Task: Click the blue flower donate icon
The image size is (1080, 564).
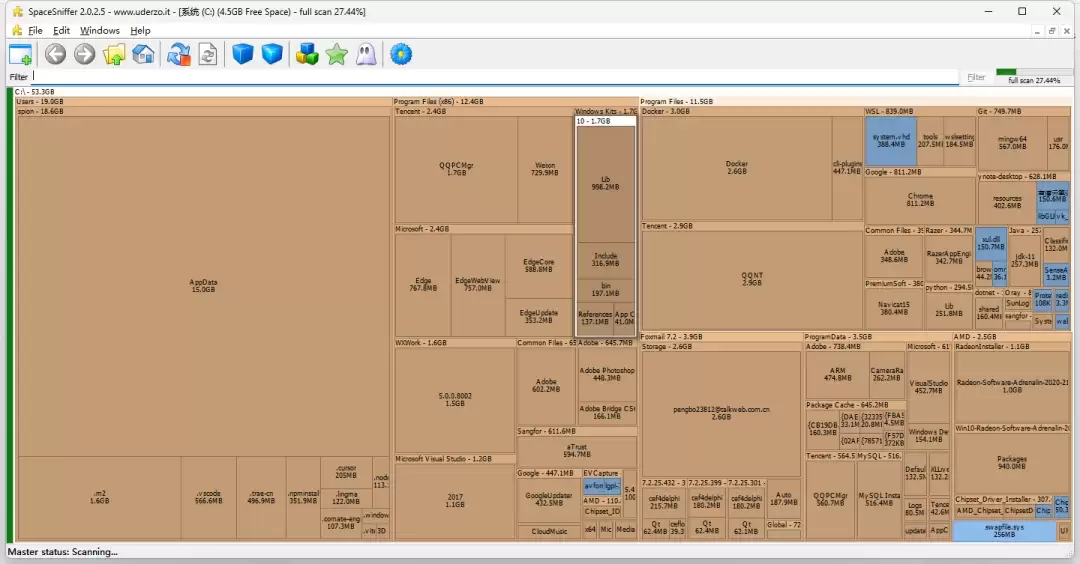Action: click(x=401, y=54)
